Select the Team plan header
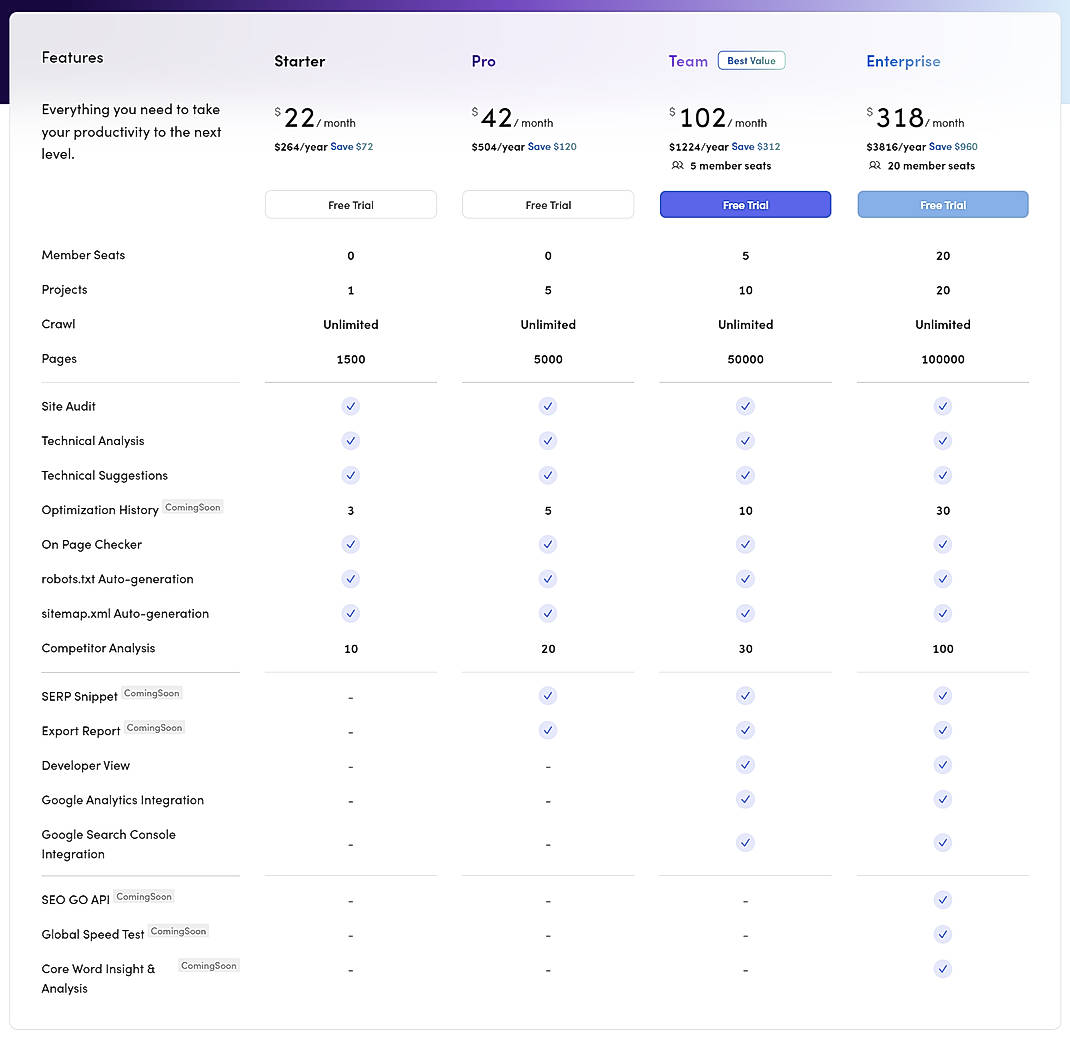This screenshot has height=1041, width=1070. (x=688, y=61)
